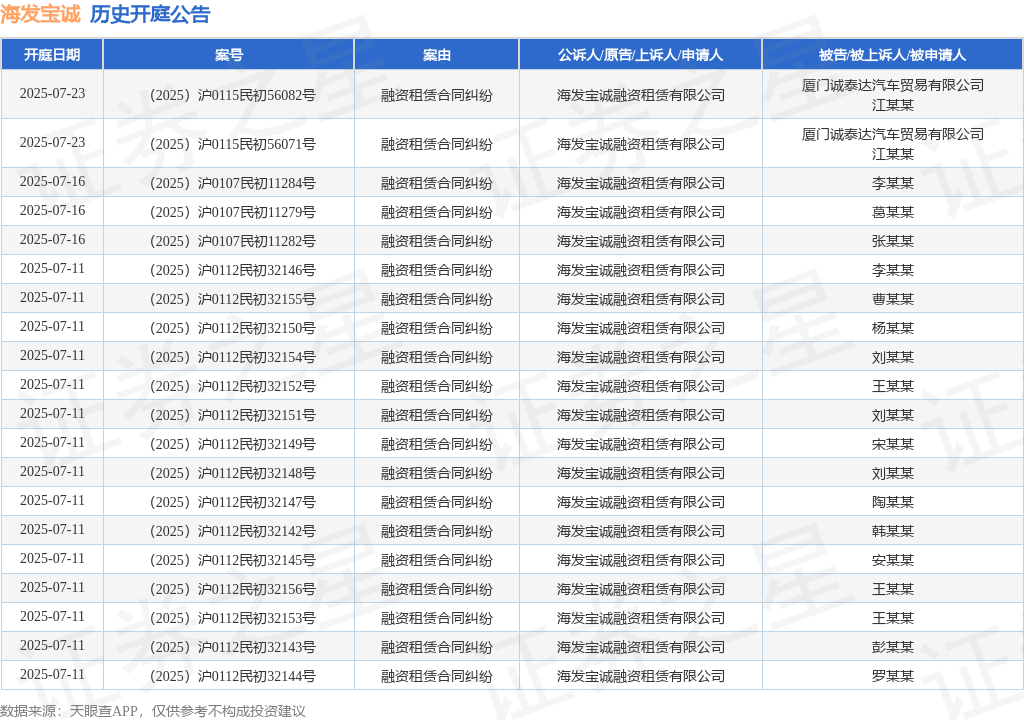Click 海发宝诚融资租赁有限公司 in the 11282号 row
The height and width of the screenshot is (720, 1024).
641,242
